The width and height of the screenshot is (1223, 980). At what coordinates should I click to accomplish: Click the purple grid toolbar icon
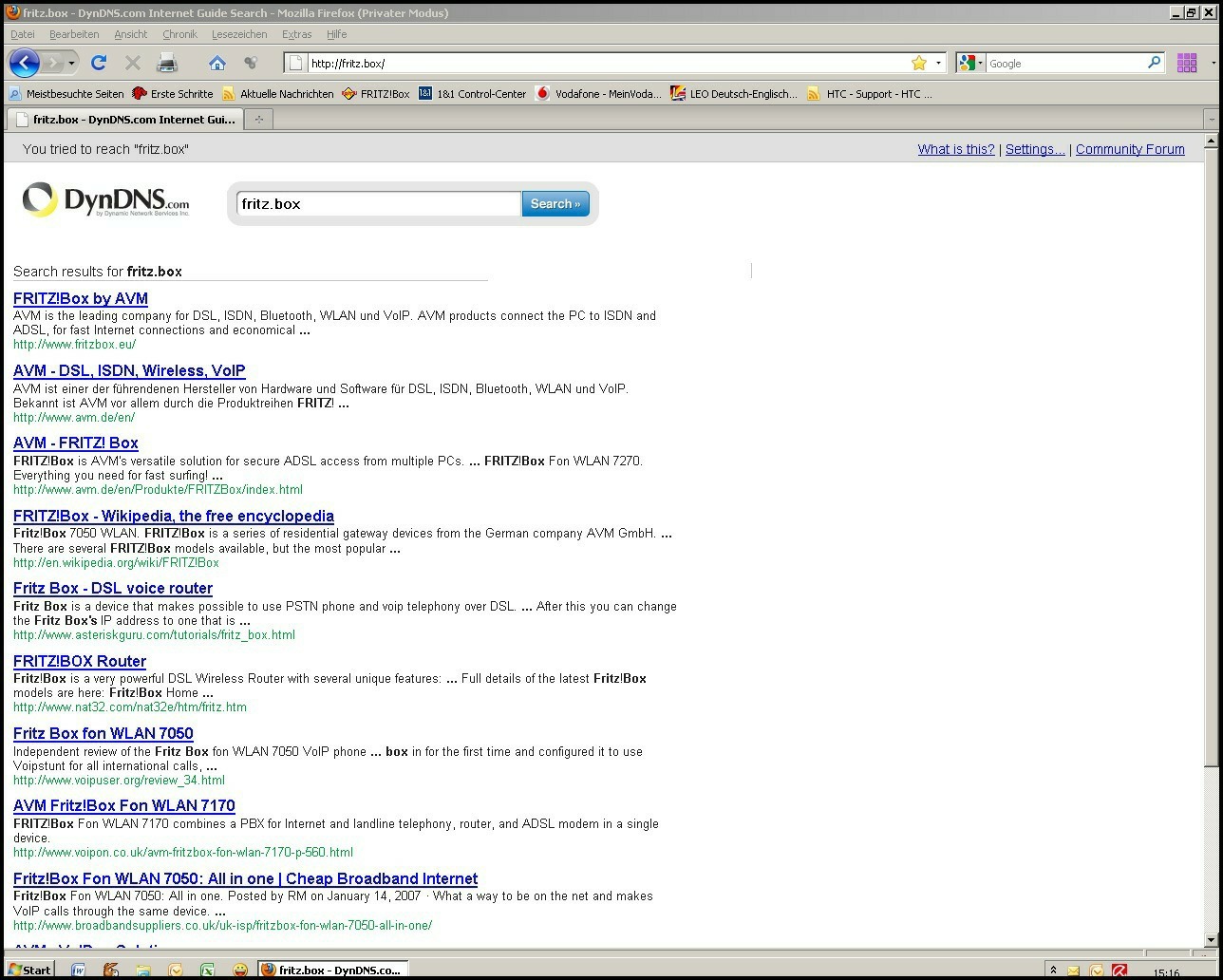1187,64
